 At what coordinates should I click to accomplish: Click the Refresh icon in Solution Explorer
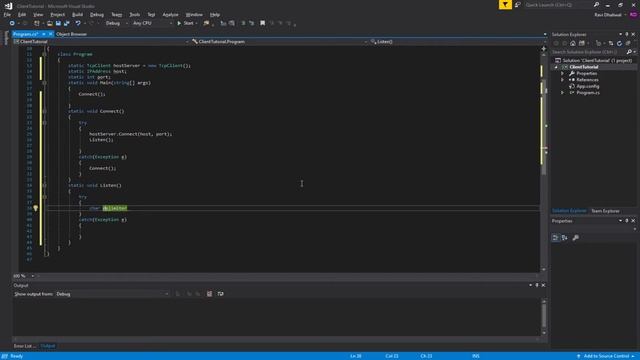click(x=619, y=43)
